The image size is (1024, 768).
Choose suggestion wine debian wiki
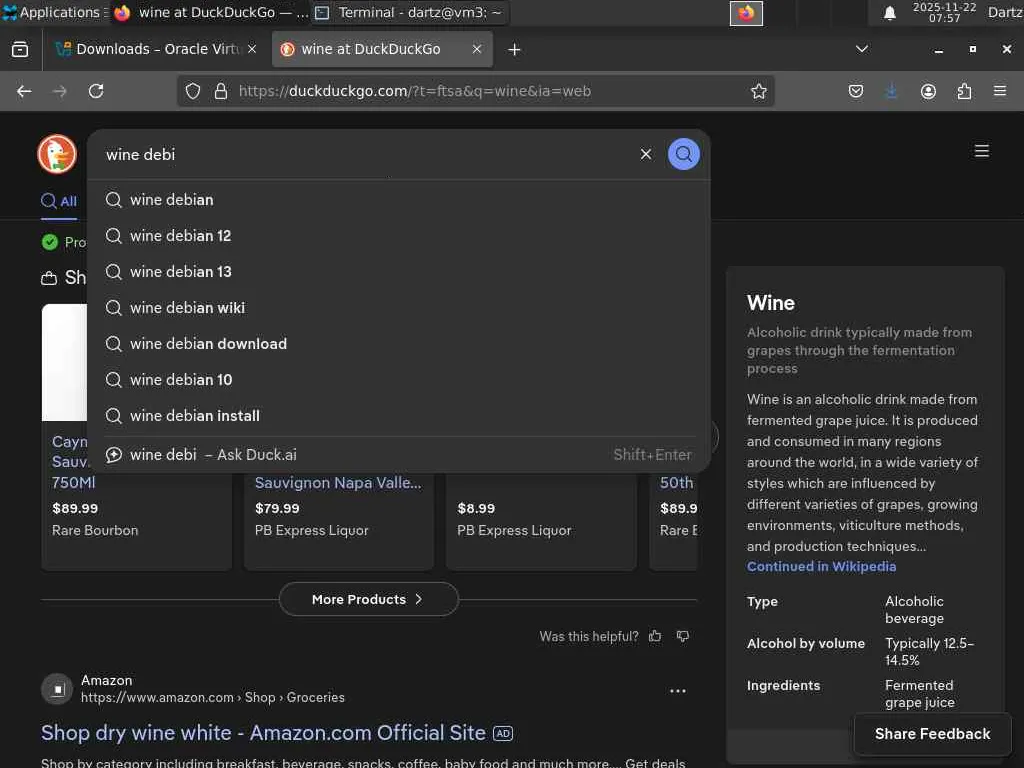click(x=398, y=308)
